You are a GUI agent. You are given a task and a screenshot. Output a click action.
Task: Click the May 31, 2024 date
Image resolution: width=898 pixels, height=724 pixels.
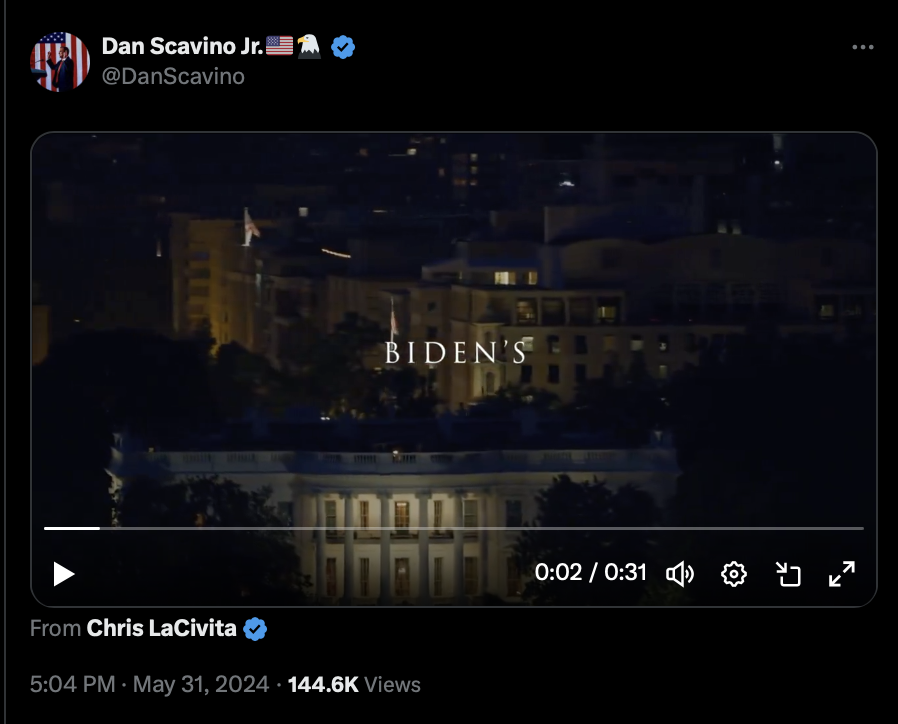[x=201, y=684]
